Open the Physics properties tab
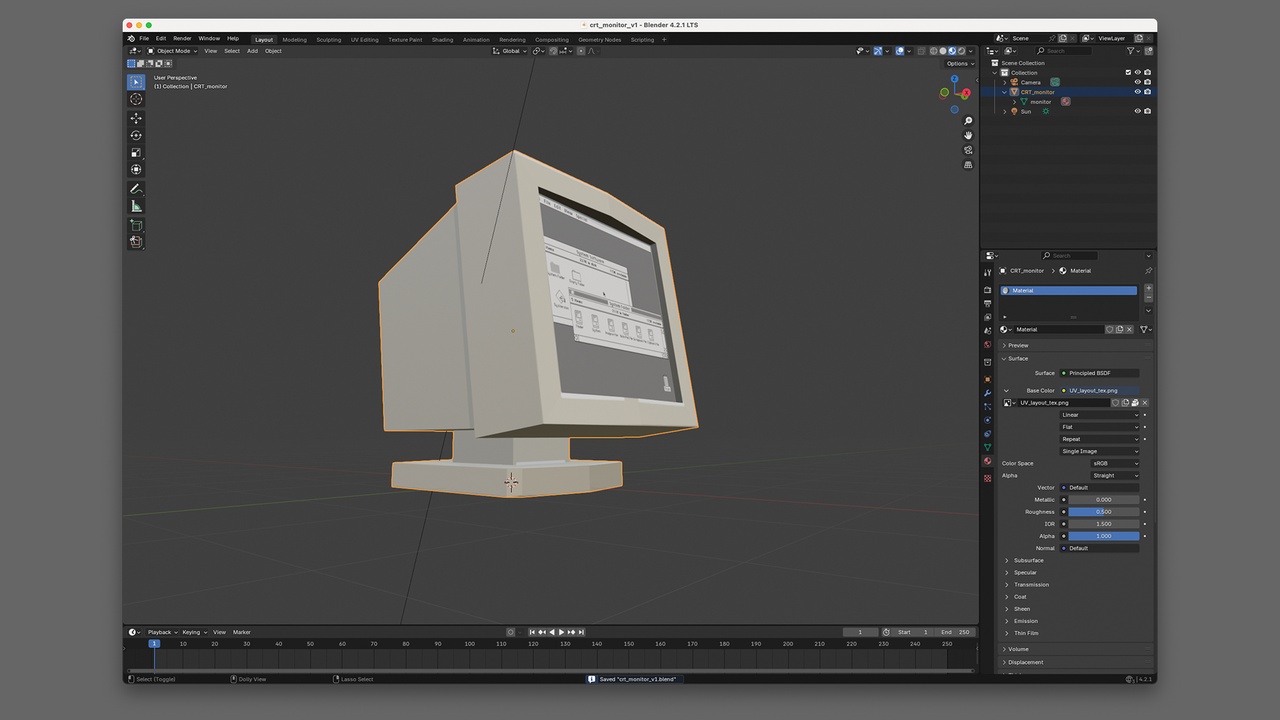The height and width of the screenshot is (720, 1280). coord(987,420)
